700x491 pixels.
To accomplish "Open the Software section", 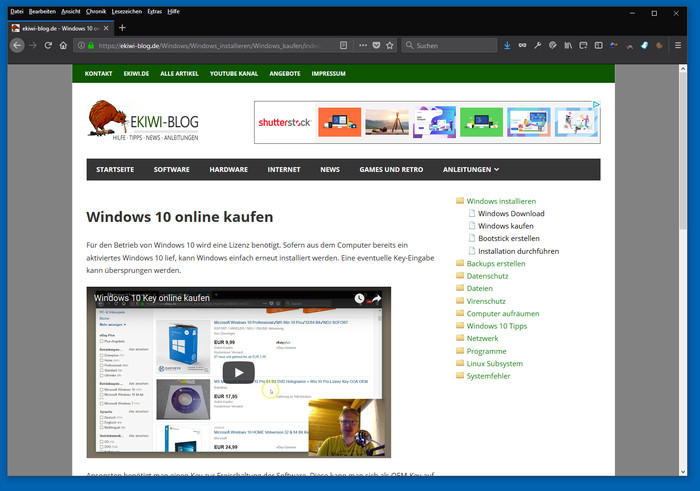I will [171, 170].
